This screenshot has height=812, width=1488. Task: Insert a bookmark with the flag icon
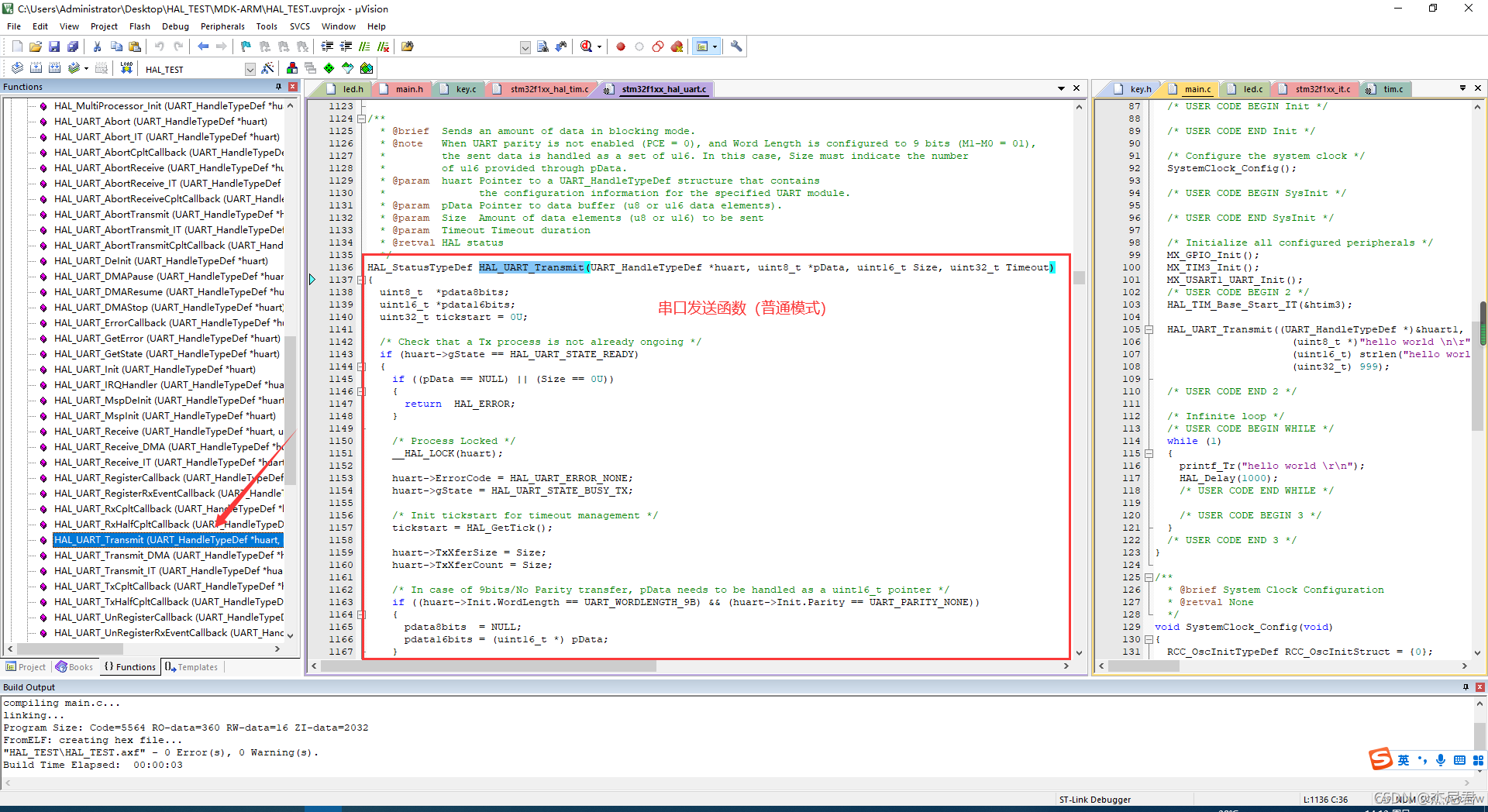[246, 46]
